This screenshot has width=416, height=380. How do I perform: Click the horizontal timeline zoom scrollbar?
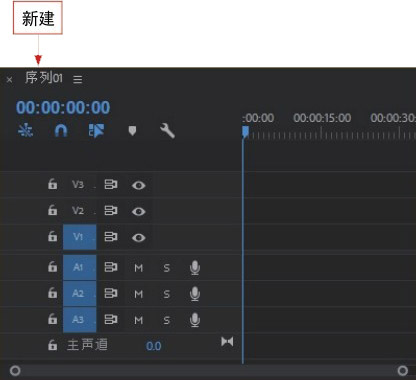209,370
